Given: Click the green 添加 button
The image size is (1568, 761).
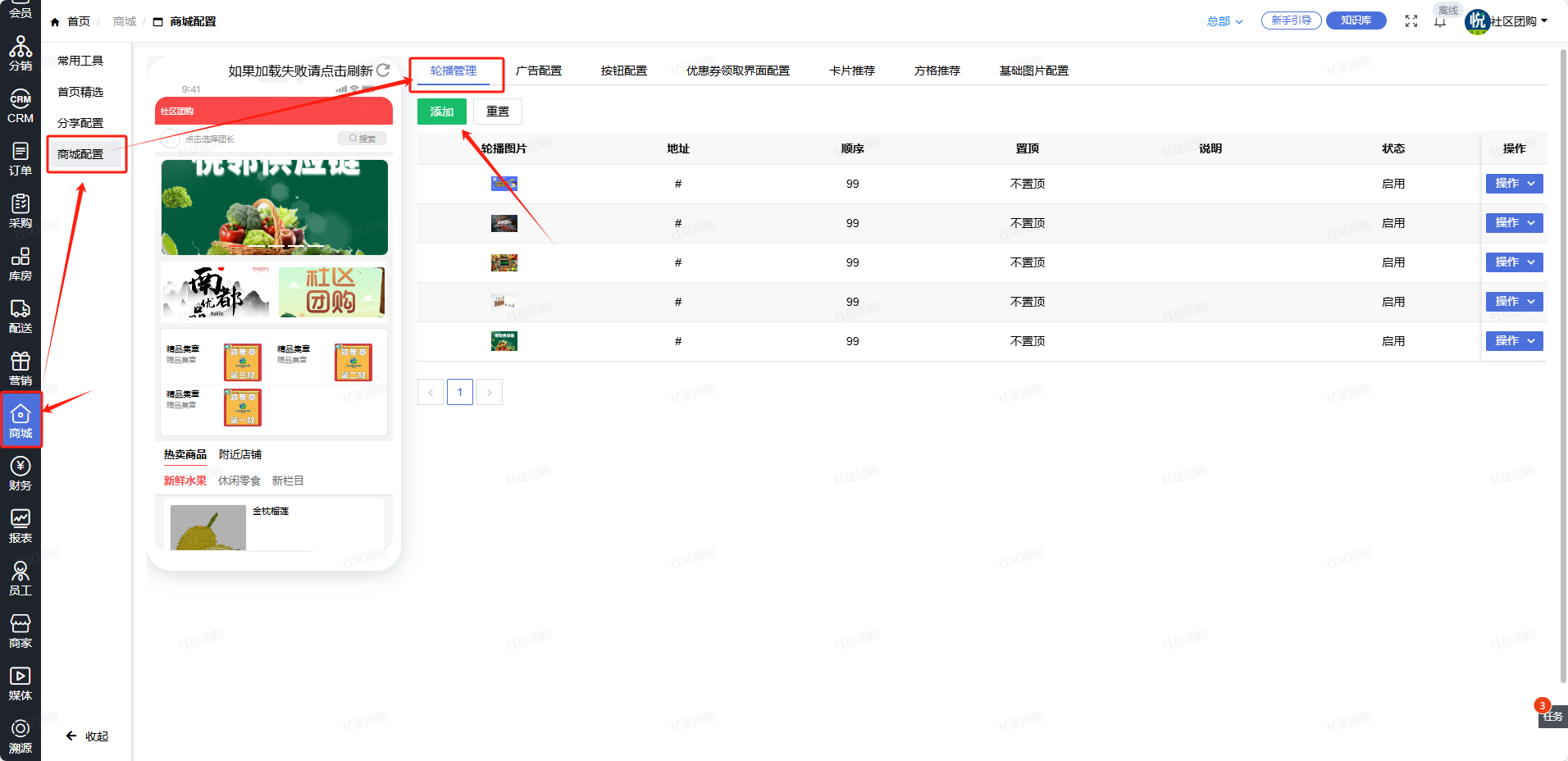Looking at the screenshot, I should click(442, 112).
